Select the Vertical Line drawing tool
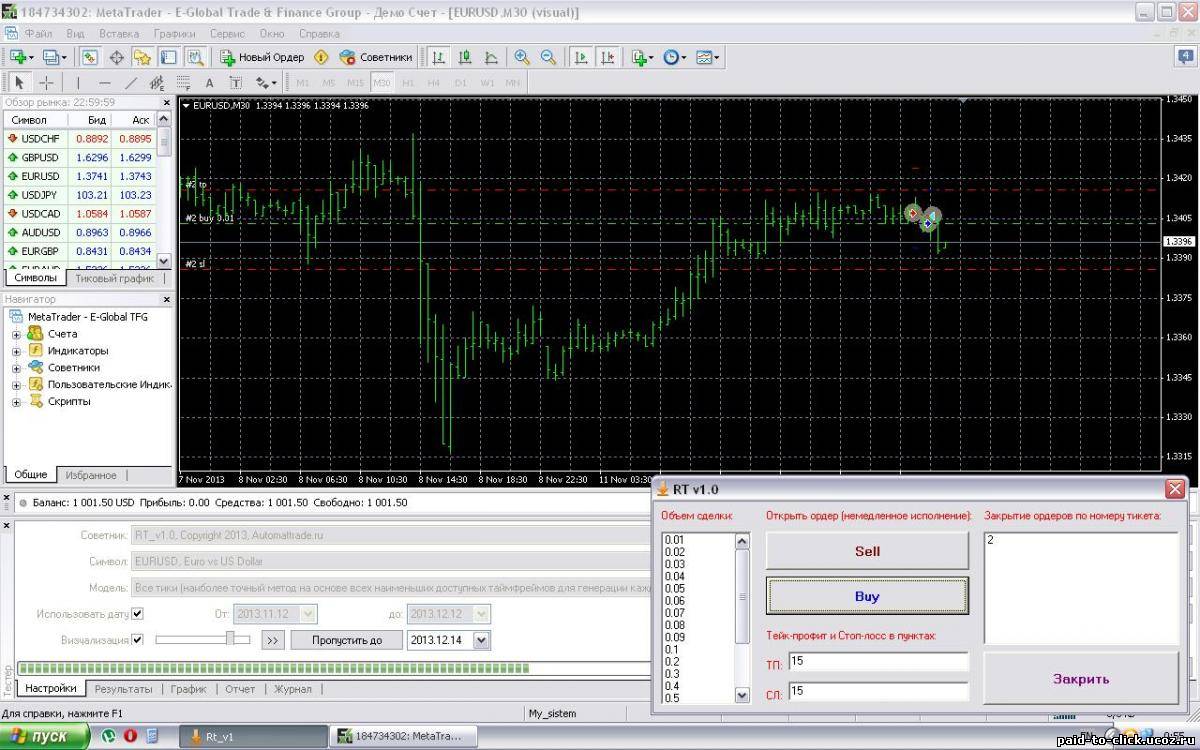This screenshot has height=750, width=1200. click(x=78, y=83)
